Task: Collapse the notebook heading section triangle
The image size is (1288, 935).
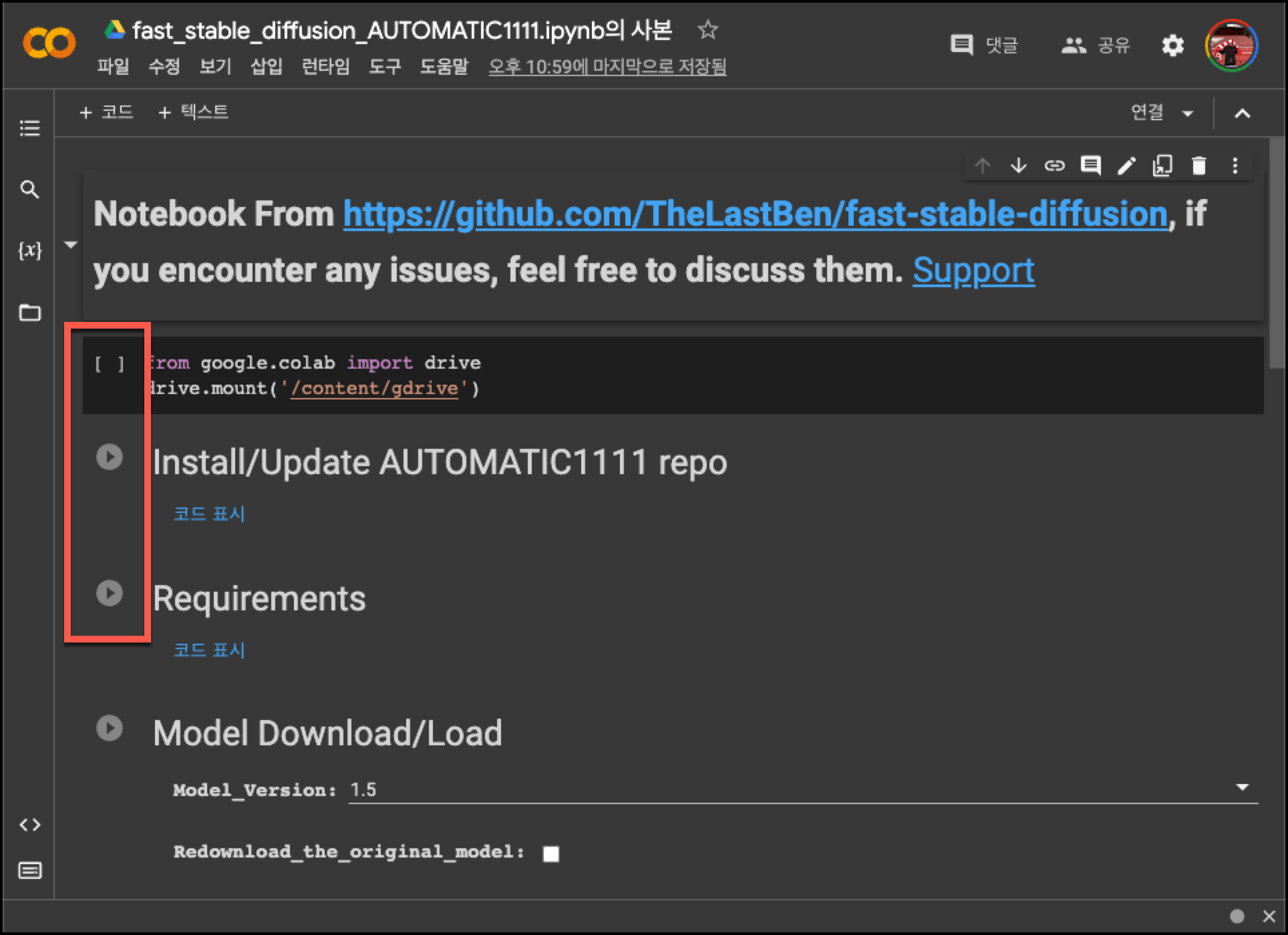Action: point(71,244)
